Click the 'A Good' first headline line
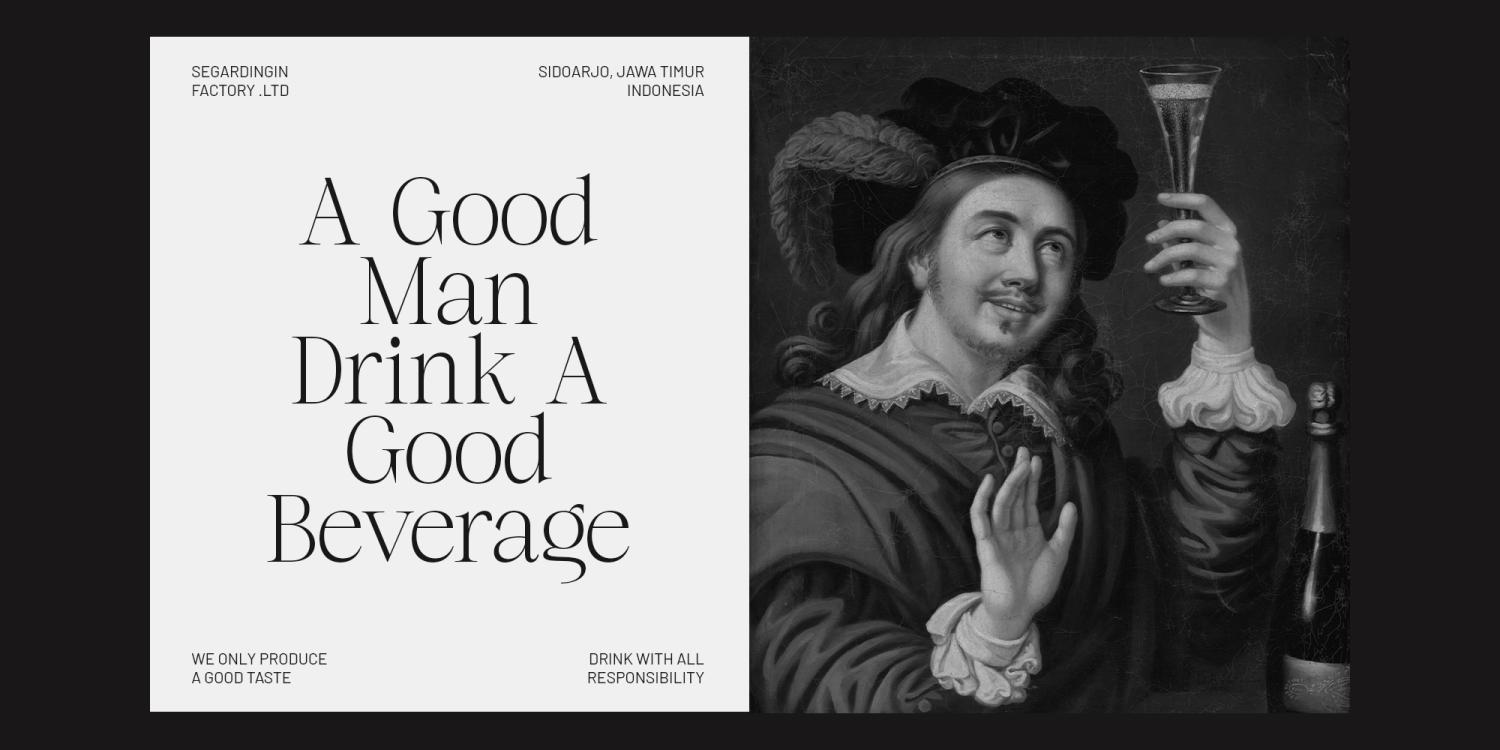 [x=449, y=212]
